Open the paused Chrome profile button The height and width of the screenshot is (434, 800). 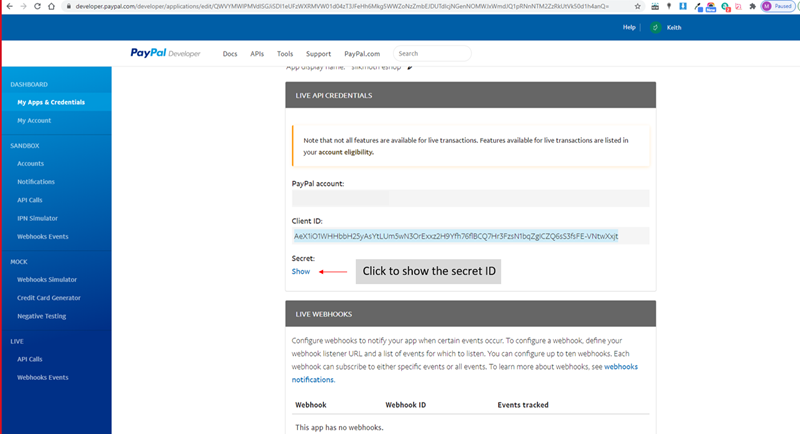tap(776, 6)
